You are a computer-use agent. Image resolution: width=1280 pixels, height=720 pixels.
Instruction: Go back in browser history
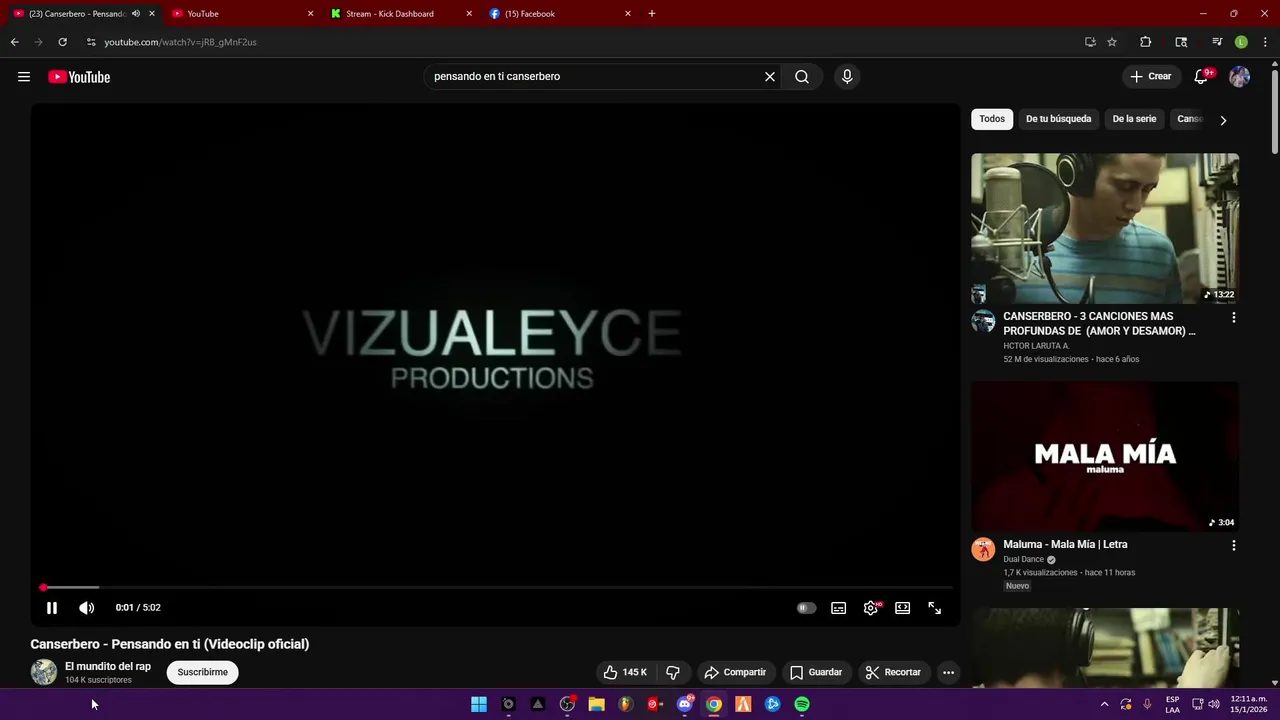pos(14,42)
